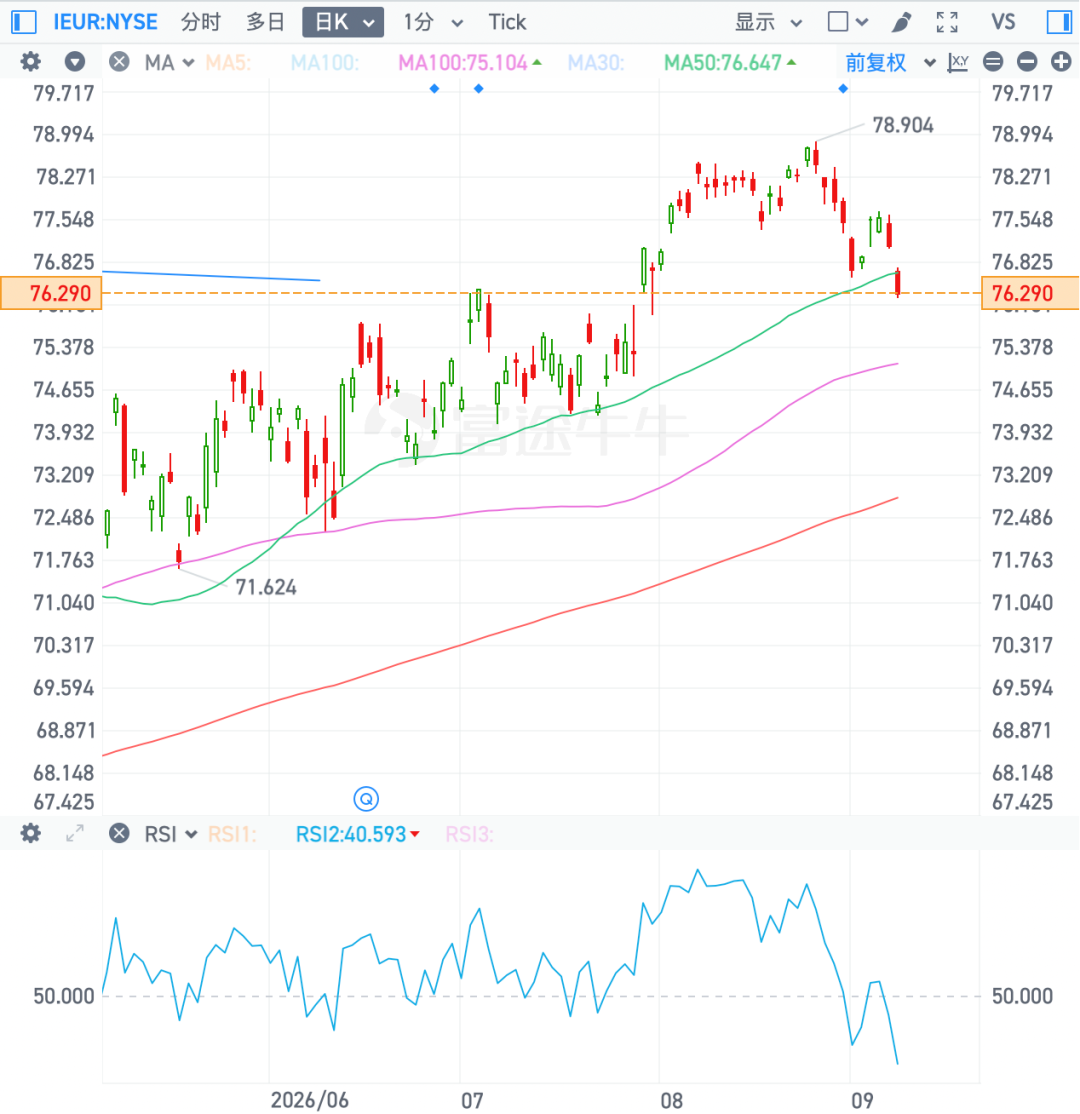This screenshot has width=1080, height=1114.
Task: Toggle MA5 line visibility
Action: [x=228, y=63]
